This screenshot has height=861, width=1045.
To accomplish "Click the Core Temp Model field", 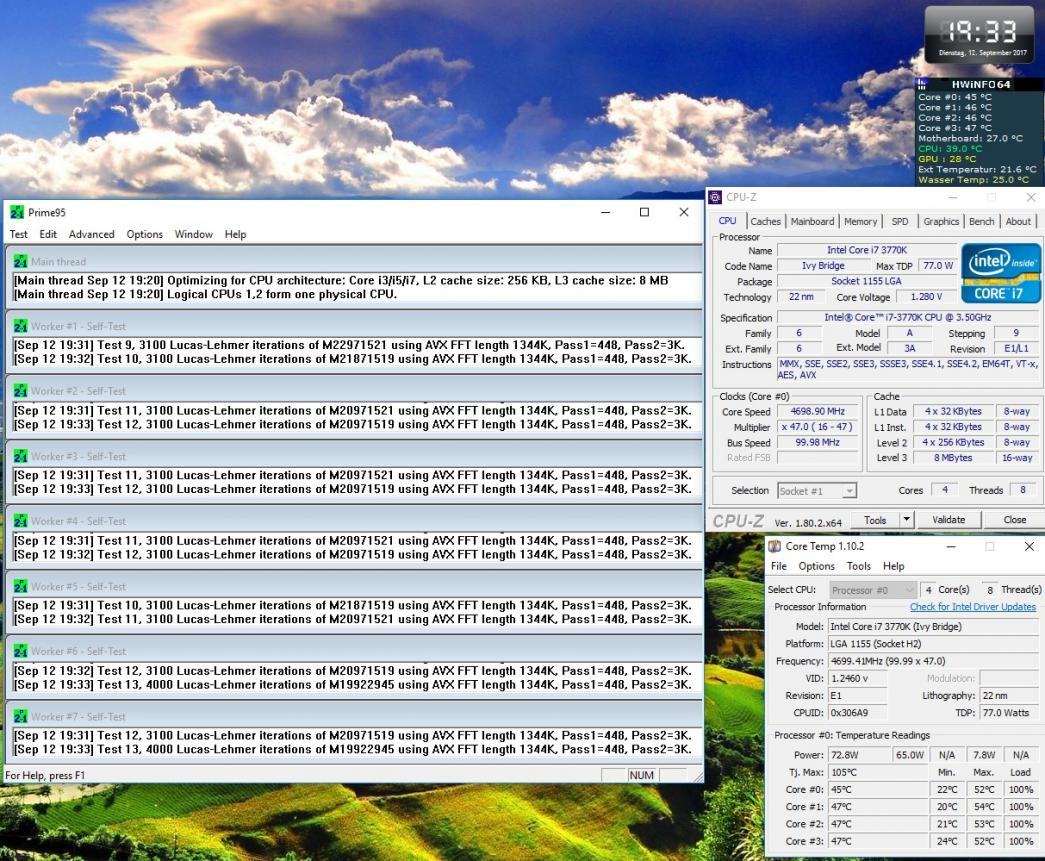I will click(x=933, y=627).
